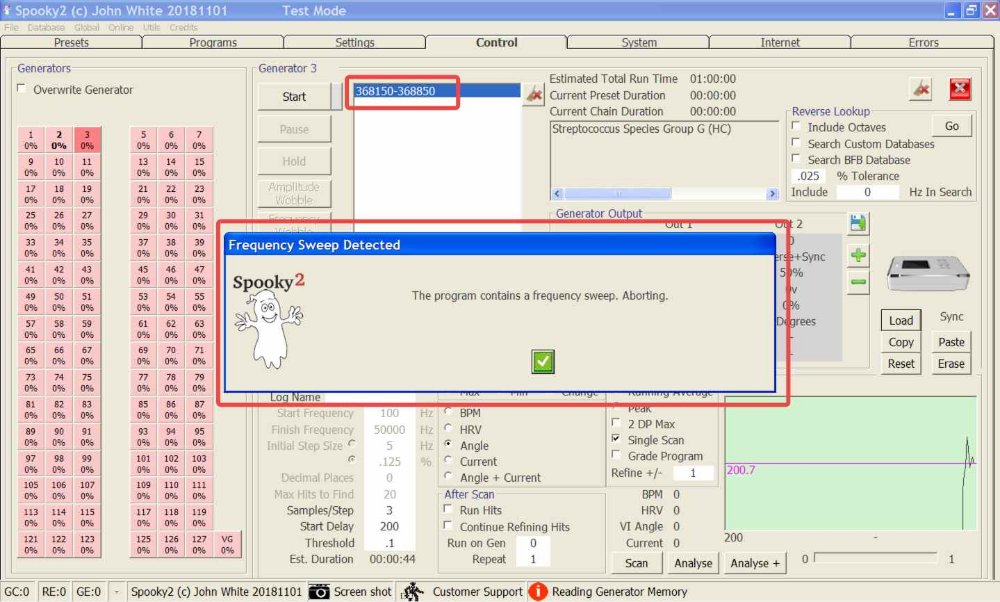The image size is (1000, 602).
Task: Open the Programs tab
Action: point(213,42)
